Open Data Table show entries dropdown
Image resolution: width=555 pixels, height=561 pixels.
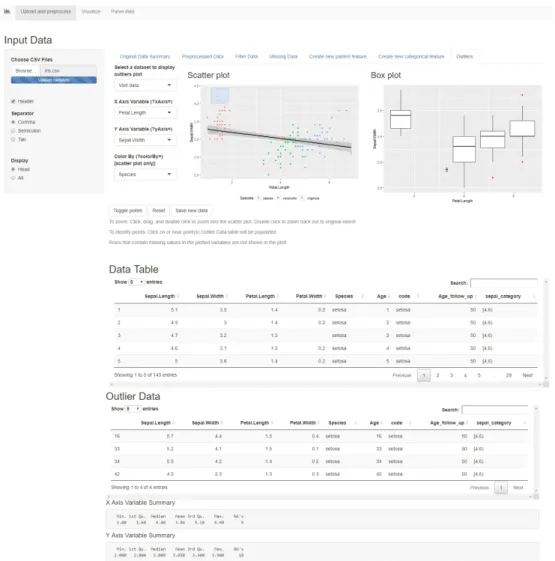click(x=136, y=282)
